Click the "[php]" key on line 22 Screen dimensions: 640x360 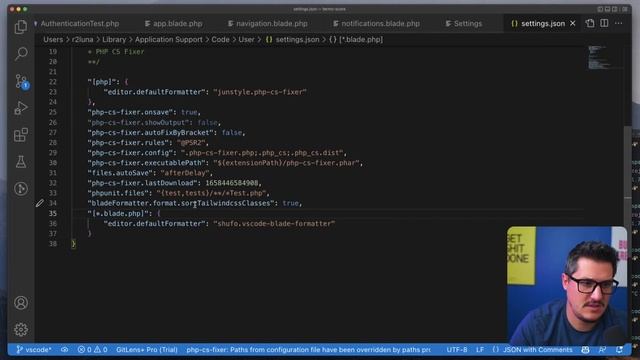coord(102,82)
